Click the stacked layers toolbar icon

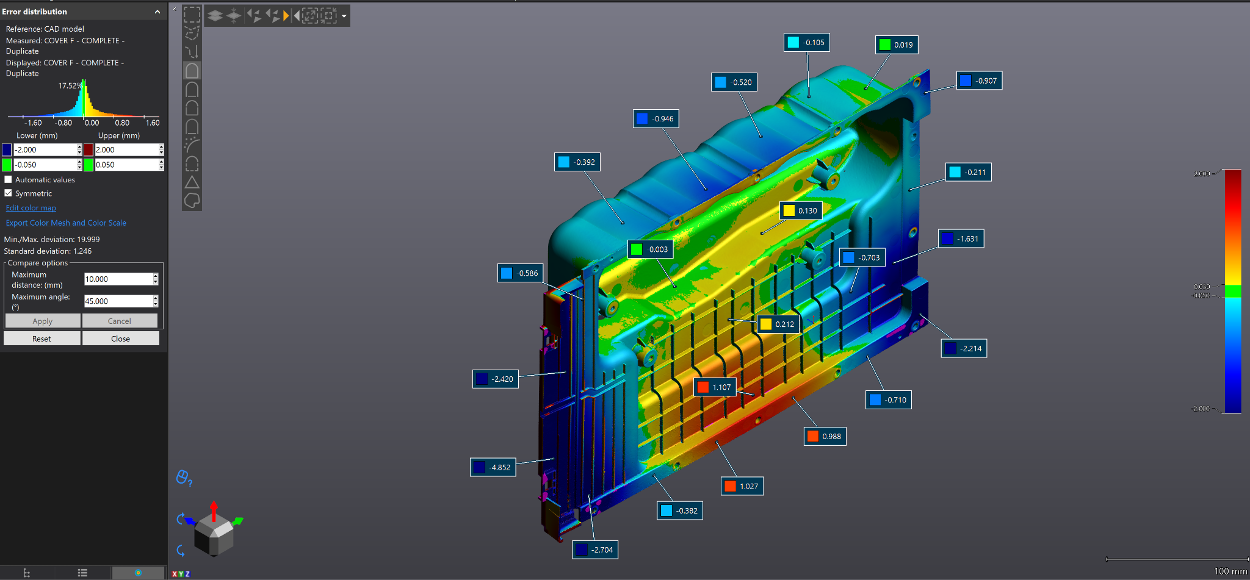214,16
